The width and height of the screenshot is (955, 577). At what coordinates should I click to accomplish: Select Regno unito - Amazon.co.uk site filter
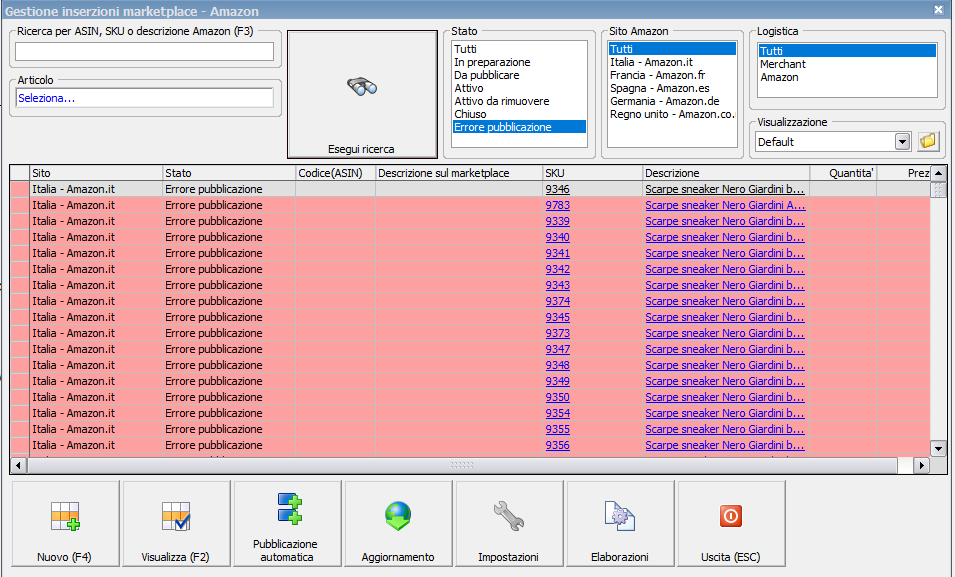672,114
